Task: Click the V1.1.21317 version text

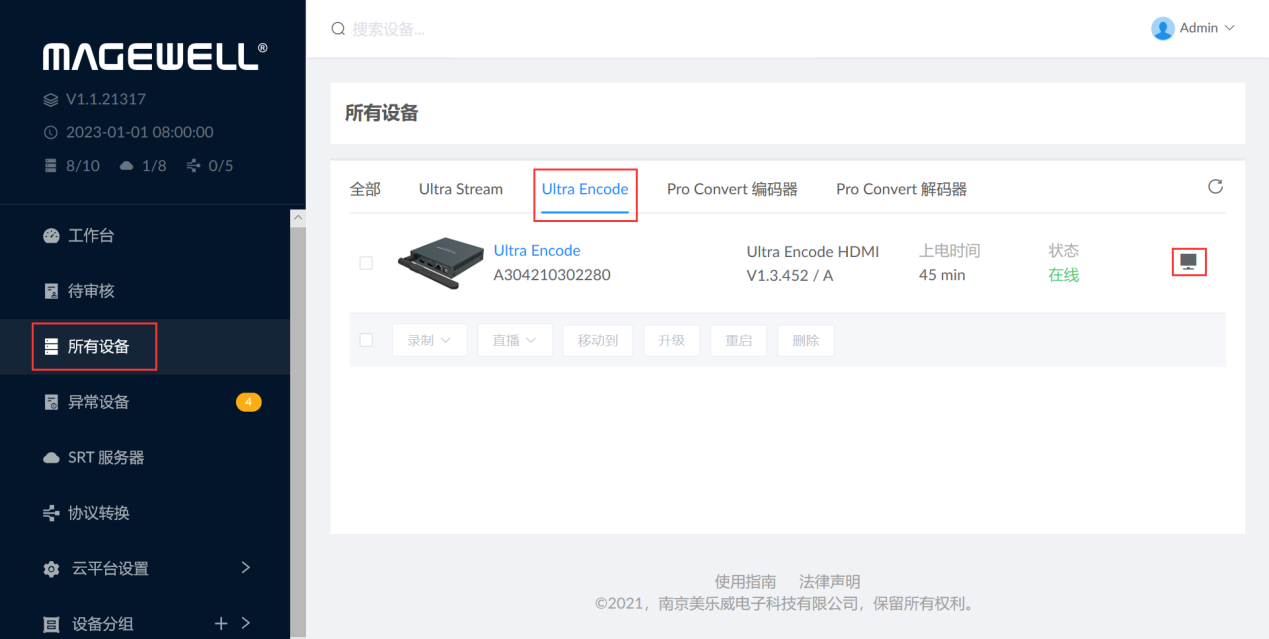Action: (106, 100)
